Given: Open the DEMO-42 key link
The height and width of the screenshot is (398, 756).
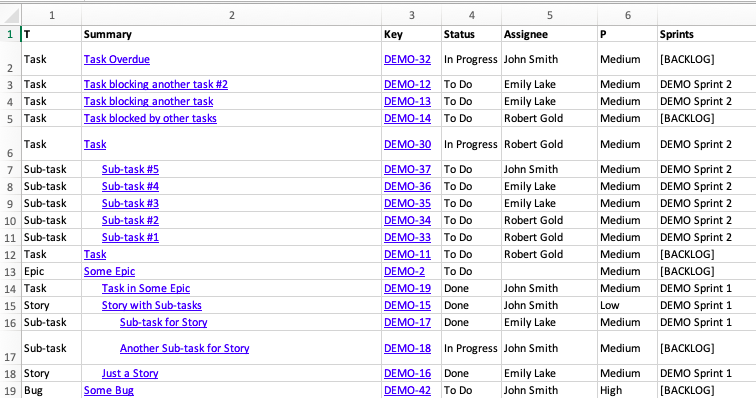Looking at the screenshot, I should (407, 390).
